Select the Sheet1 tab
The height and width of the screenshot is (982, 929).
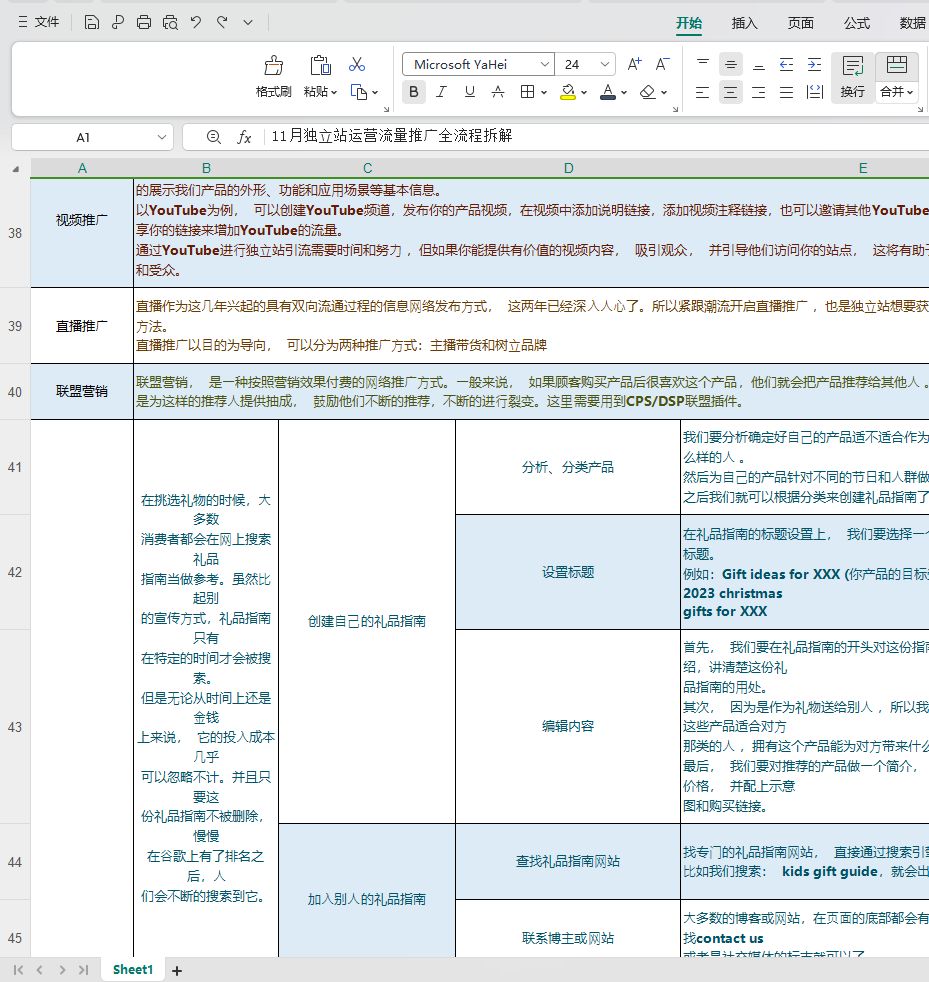pyautogui.click(x=133, y=969)
